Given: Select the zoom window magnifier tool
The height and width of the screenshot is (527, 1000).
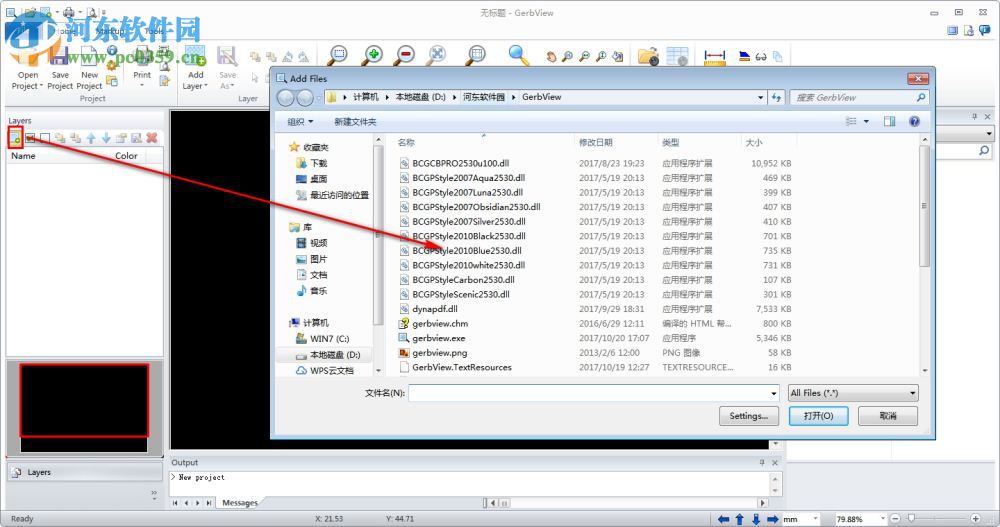Looking at the screenshot, I should tap(338, 56).
